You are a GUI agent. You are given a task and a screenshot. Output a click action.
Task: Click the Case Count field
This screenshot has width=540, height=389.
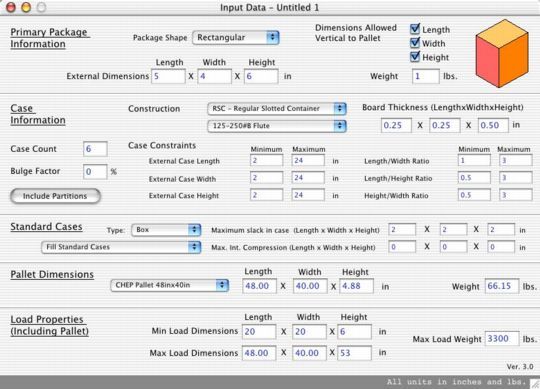[95, 149]
